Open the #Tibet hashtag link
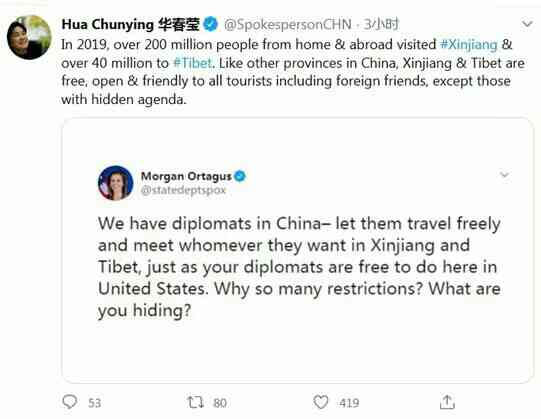541x419 pixels. click(192, 63)
